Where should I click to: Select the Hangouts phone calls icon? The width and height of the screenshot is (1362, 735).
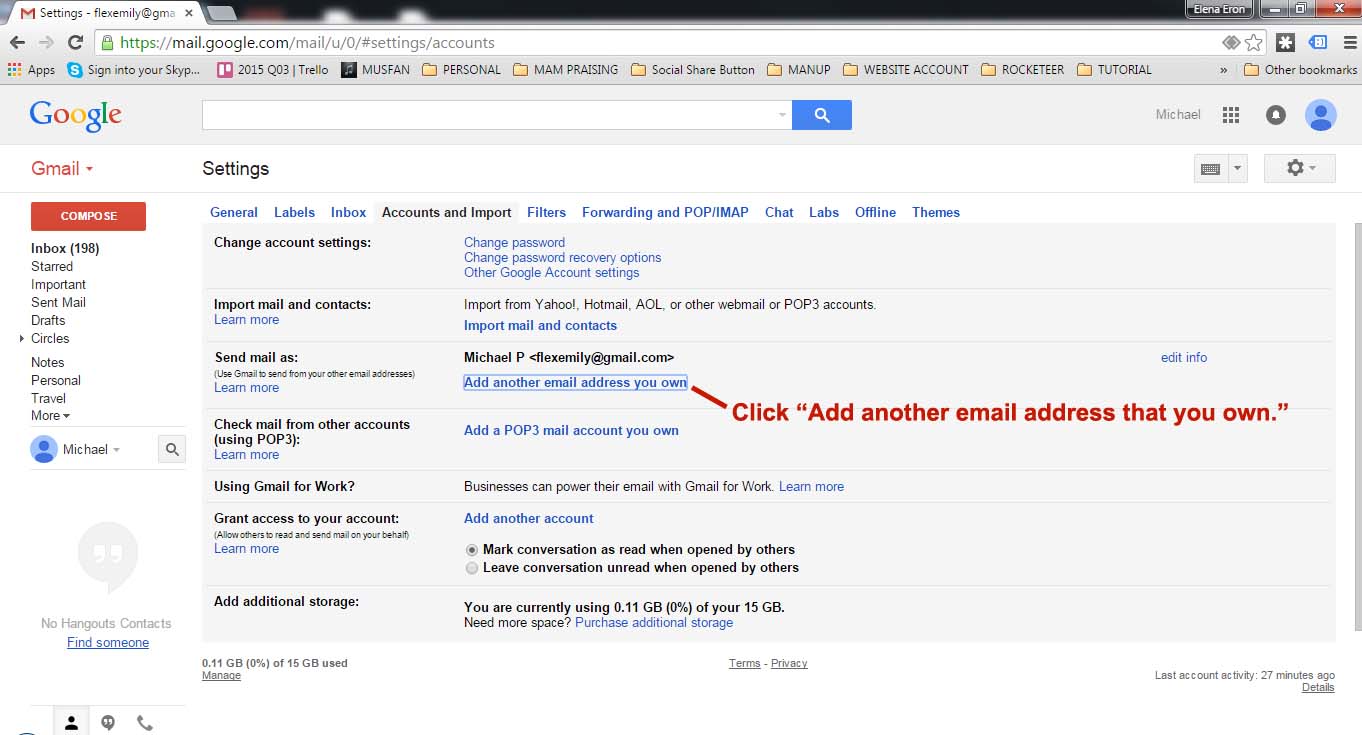(x=145, y=722)
